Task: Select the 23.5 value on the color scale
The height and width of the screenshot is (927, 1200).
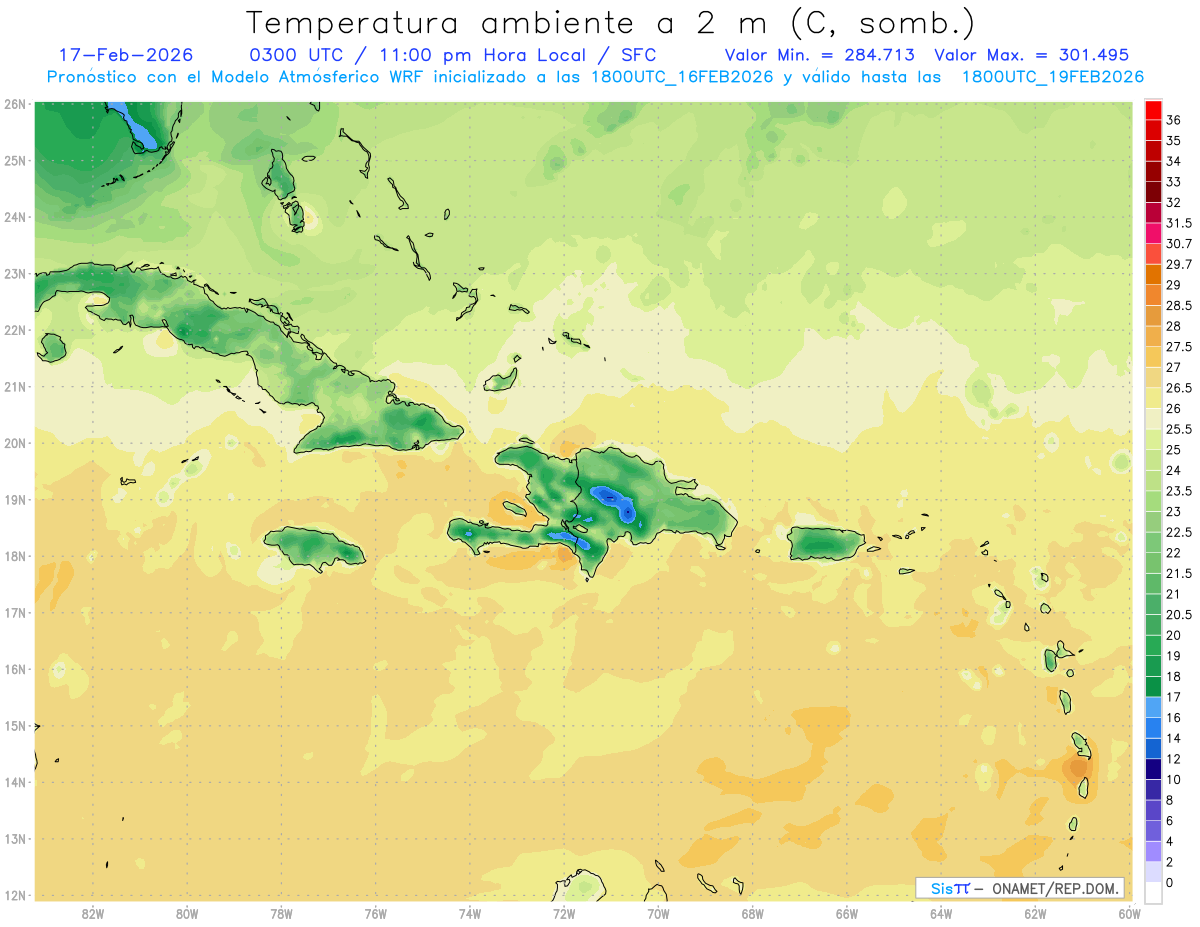Action: click(1179, 491)
